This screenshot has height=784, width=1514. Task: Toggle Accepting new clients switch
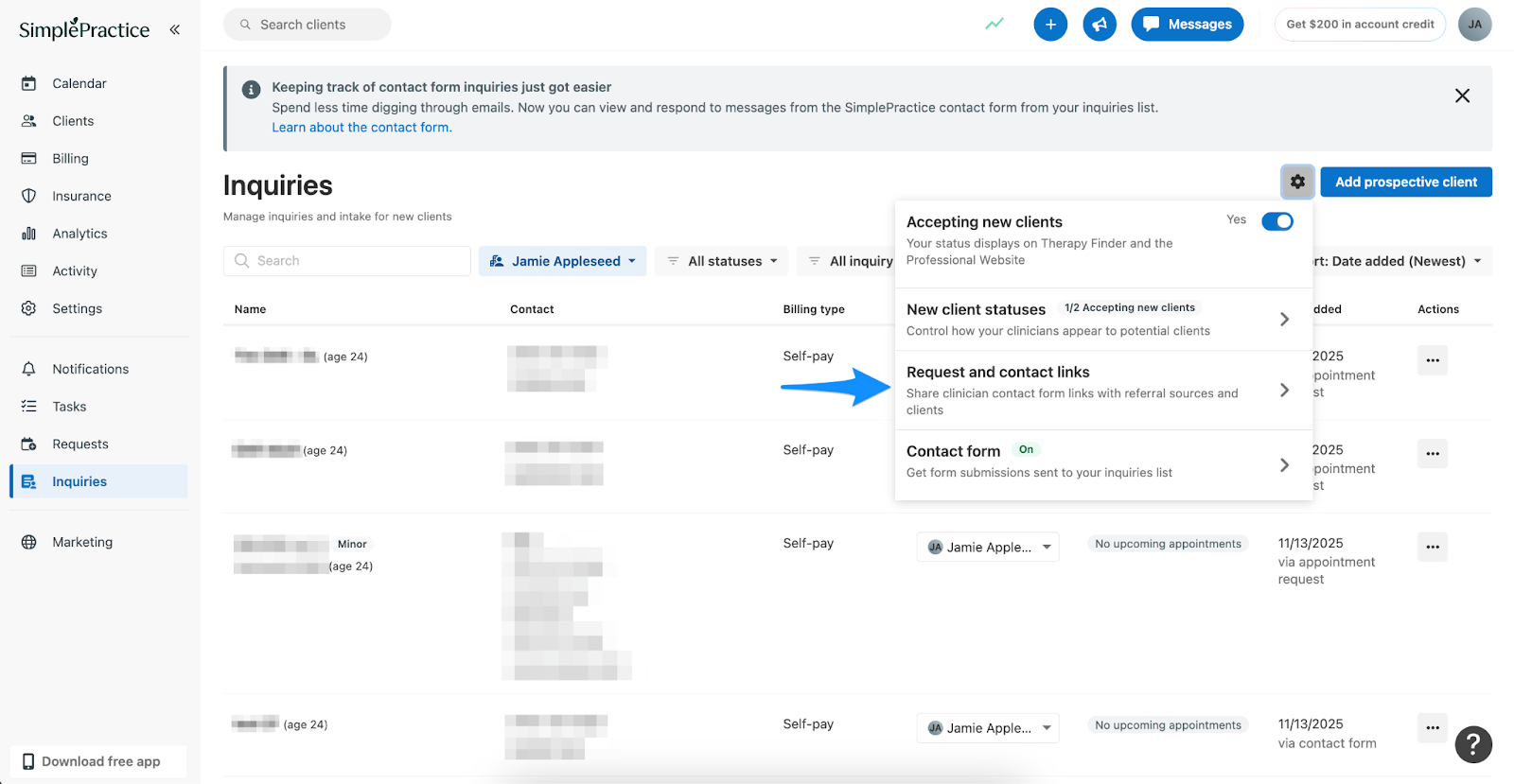tap(1277, 221)
